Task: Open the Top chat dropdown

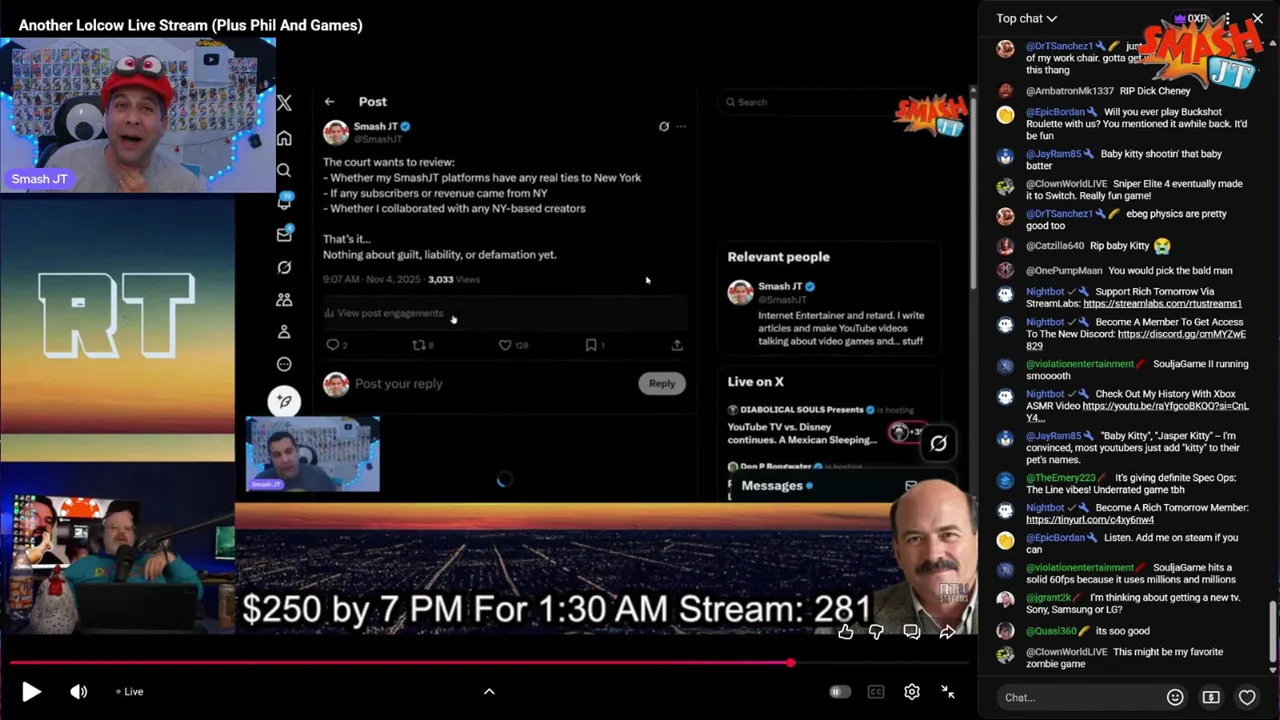Action: [1027, 18]
